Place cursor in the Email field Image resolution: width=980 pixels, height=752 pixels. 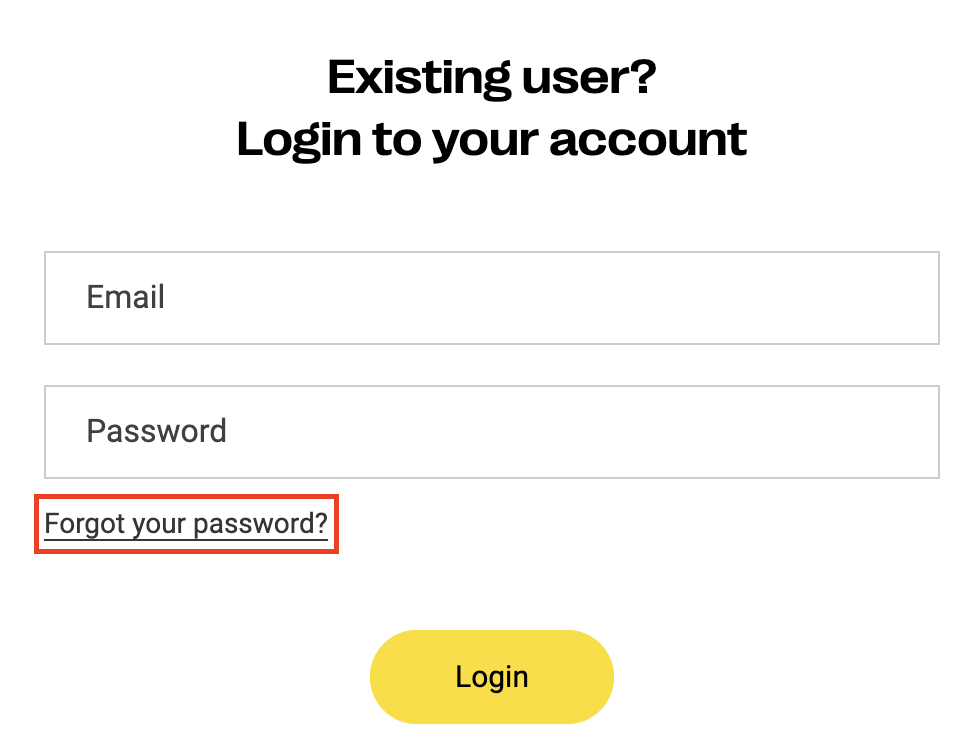pyautogui.click(x=491, y=298)
